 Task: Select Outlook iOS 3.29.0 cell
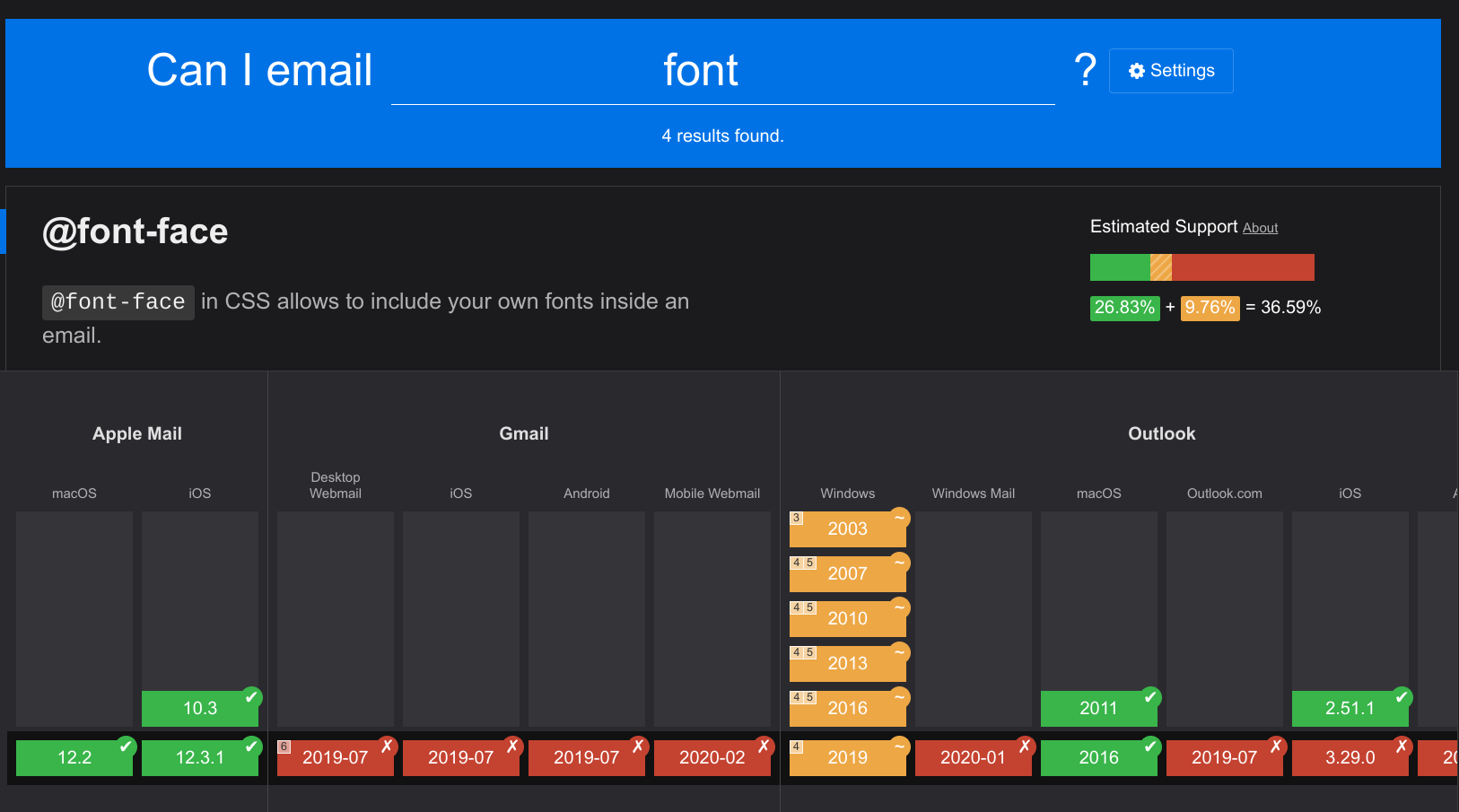(1350, 757)
